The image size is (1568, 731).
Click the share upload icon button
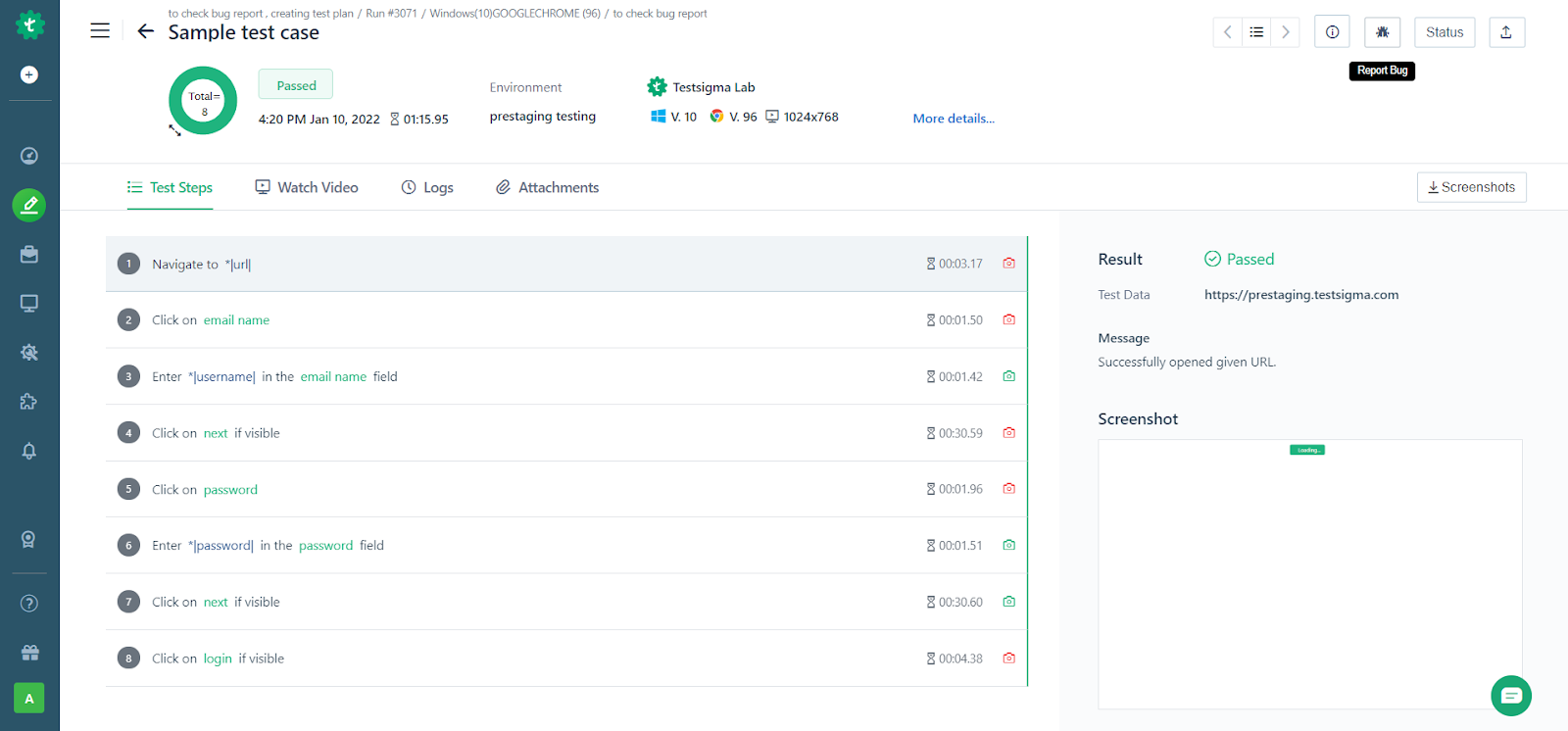click(1506, 32)
